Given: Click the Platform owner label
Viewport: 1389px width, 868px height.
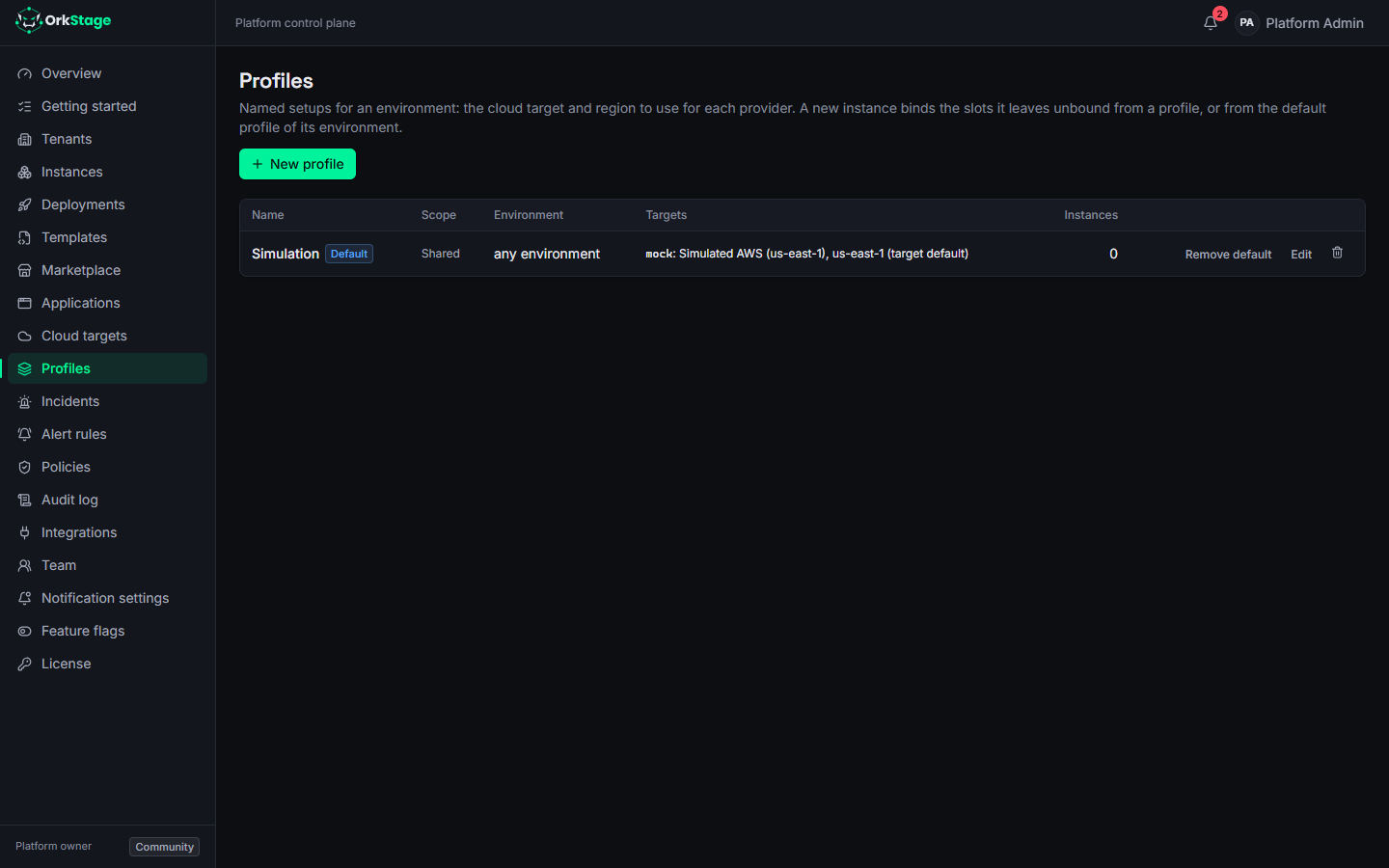Looking at the screenshot, I should pyautogui.click(x=54, y=846).
